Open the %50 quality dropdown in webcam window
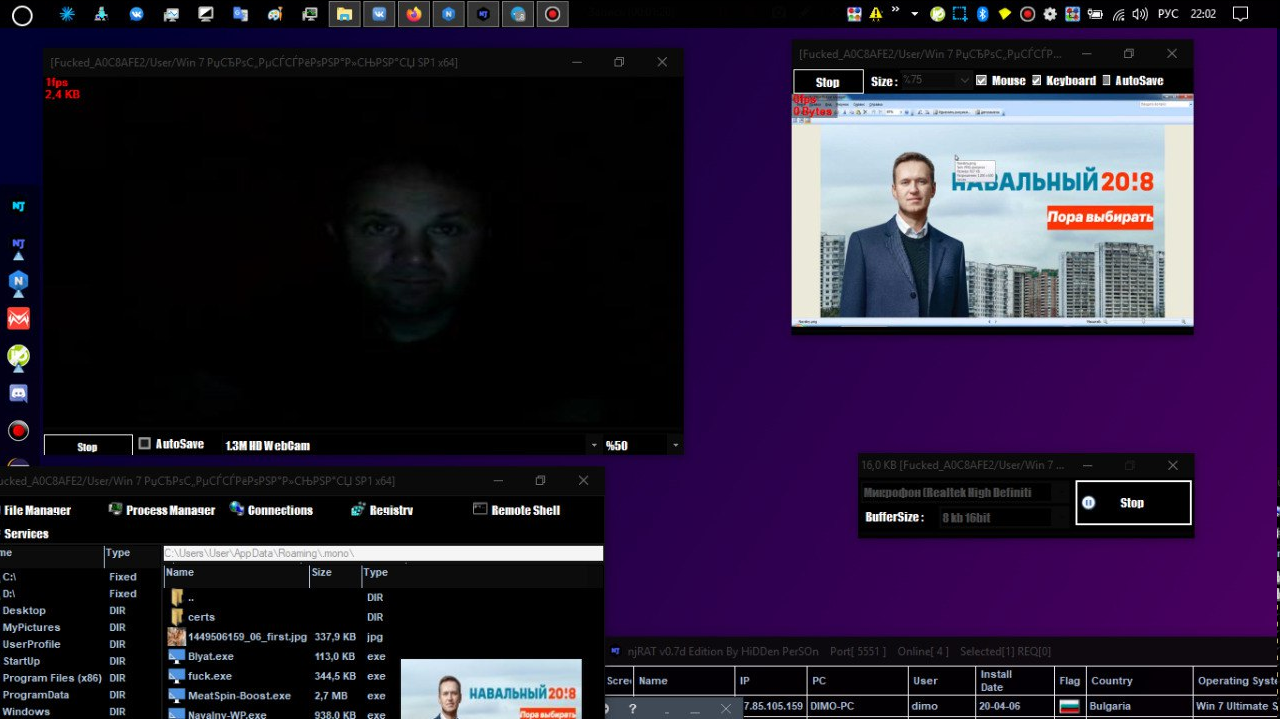This screenshot has width=1280, height=719. (675, 445)
